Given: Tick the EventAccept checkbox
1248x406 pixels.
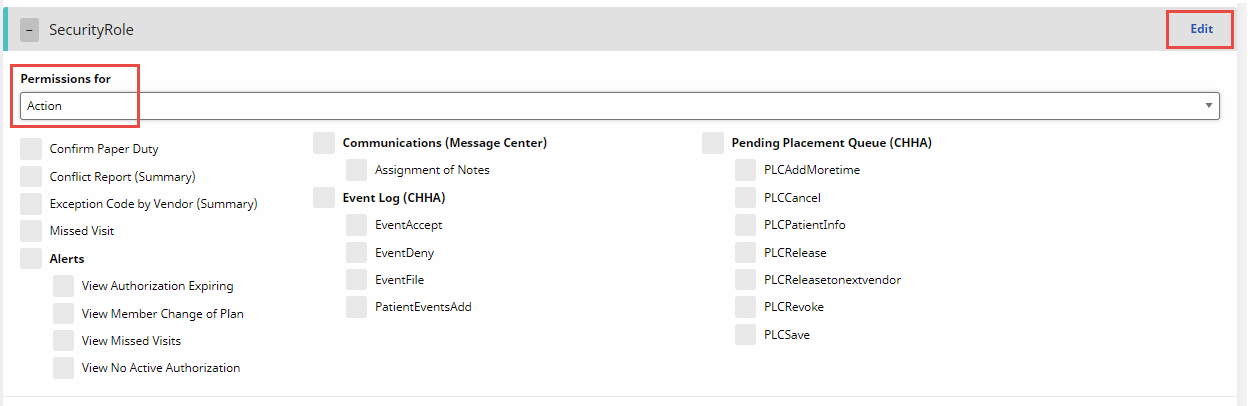Looking at the screenshot, I should (357, 225).
